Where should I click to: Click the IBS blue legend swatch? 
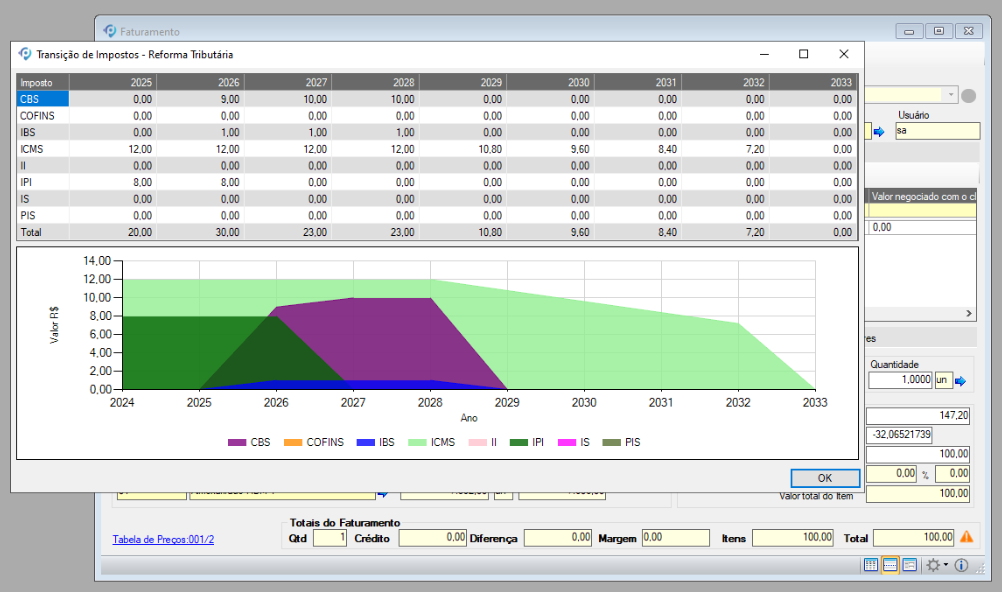coord(366,442)
